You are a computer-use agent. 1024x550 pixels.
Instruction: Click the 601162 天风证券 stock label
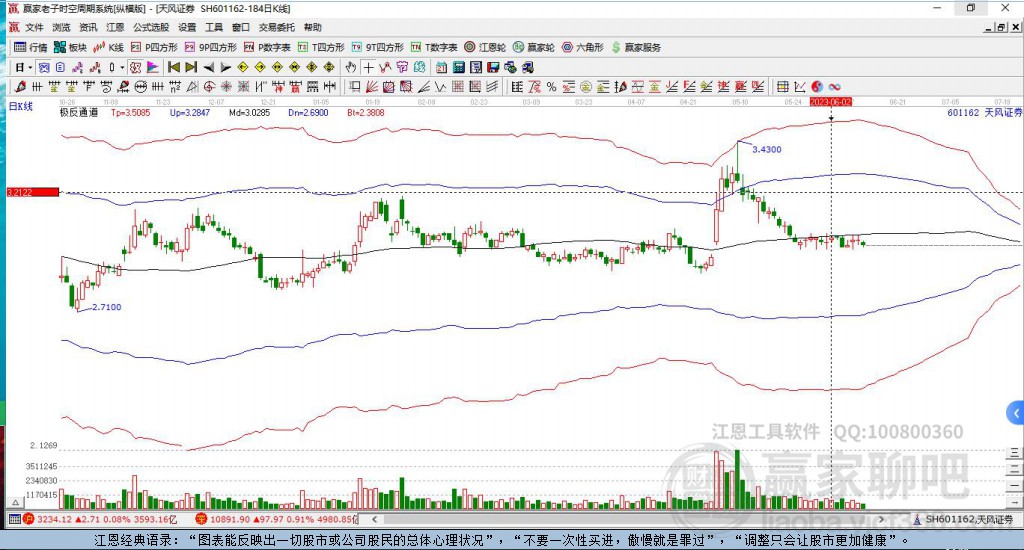coord(984,112)
